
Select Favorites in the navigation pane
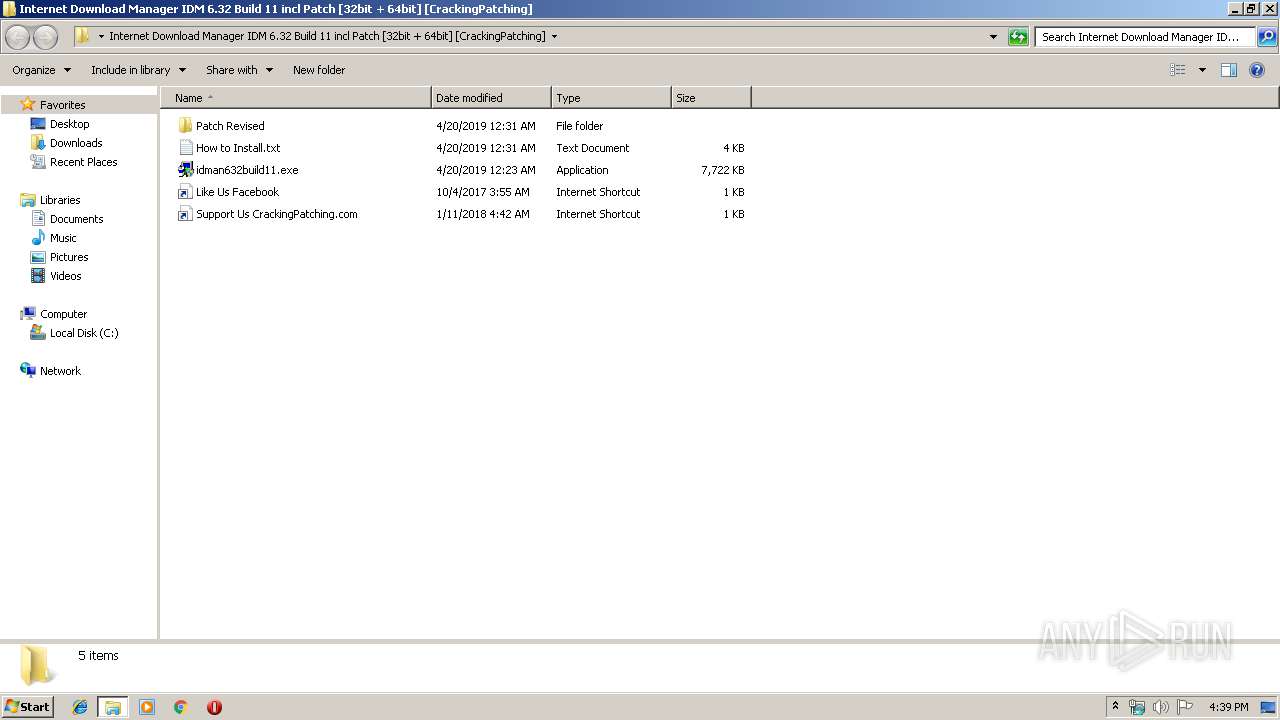point(62,105)
